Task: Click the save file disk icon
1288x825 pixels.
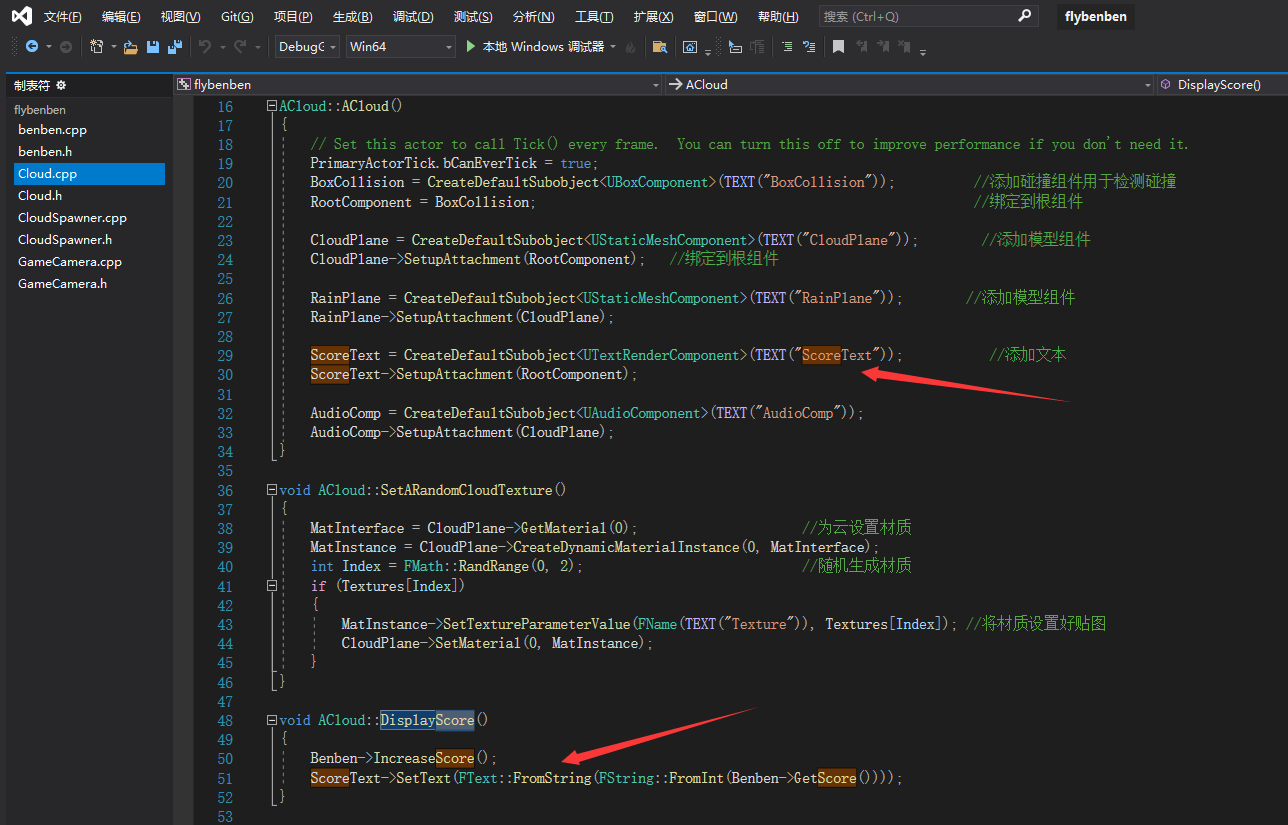Action: coord(153,47)
